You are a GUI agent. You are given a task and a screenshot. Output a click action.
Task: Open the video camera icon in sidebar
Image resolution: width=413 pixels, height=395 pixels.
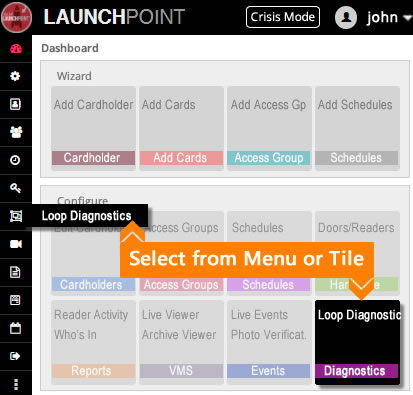[x=16, y=244]
